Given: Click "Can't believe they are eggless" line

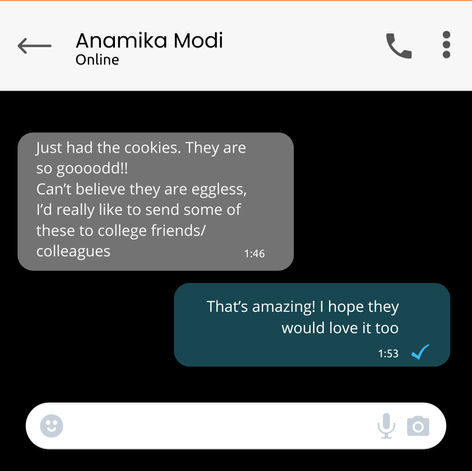Looking at the screenshot, I should tap(141, 190).
